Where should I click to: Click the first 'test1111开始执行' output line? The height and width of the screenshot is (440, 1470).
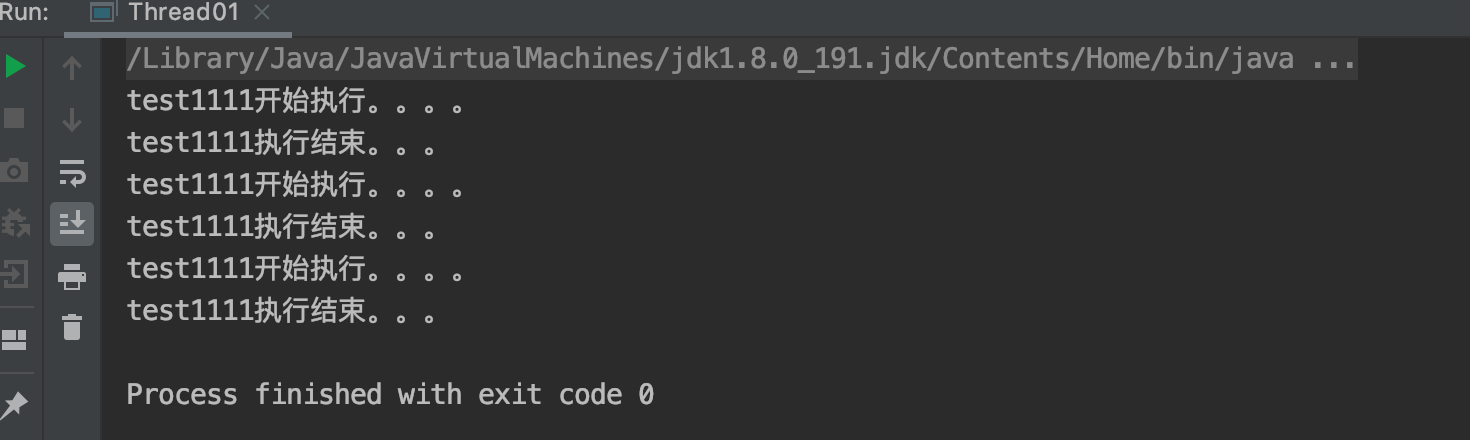(x=294, y=101)
